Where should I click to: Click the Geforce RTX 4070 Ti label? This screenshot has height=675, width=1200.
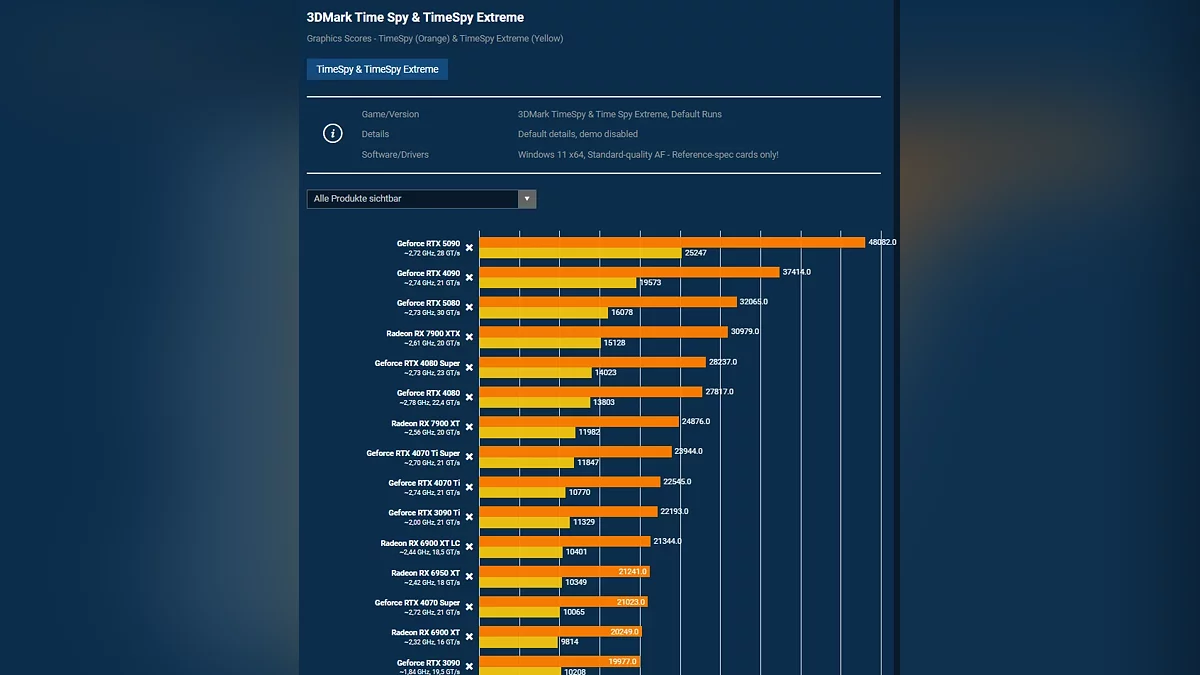pyautogui.click(x=424, y=483)
